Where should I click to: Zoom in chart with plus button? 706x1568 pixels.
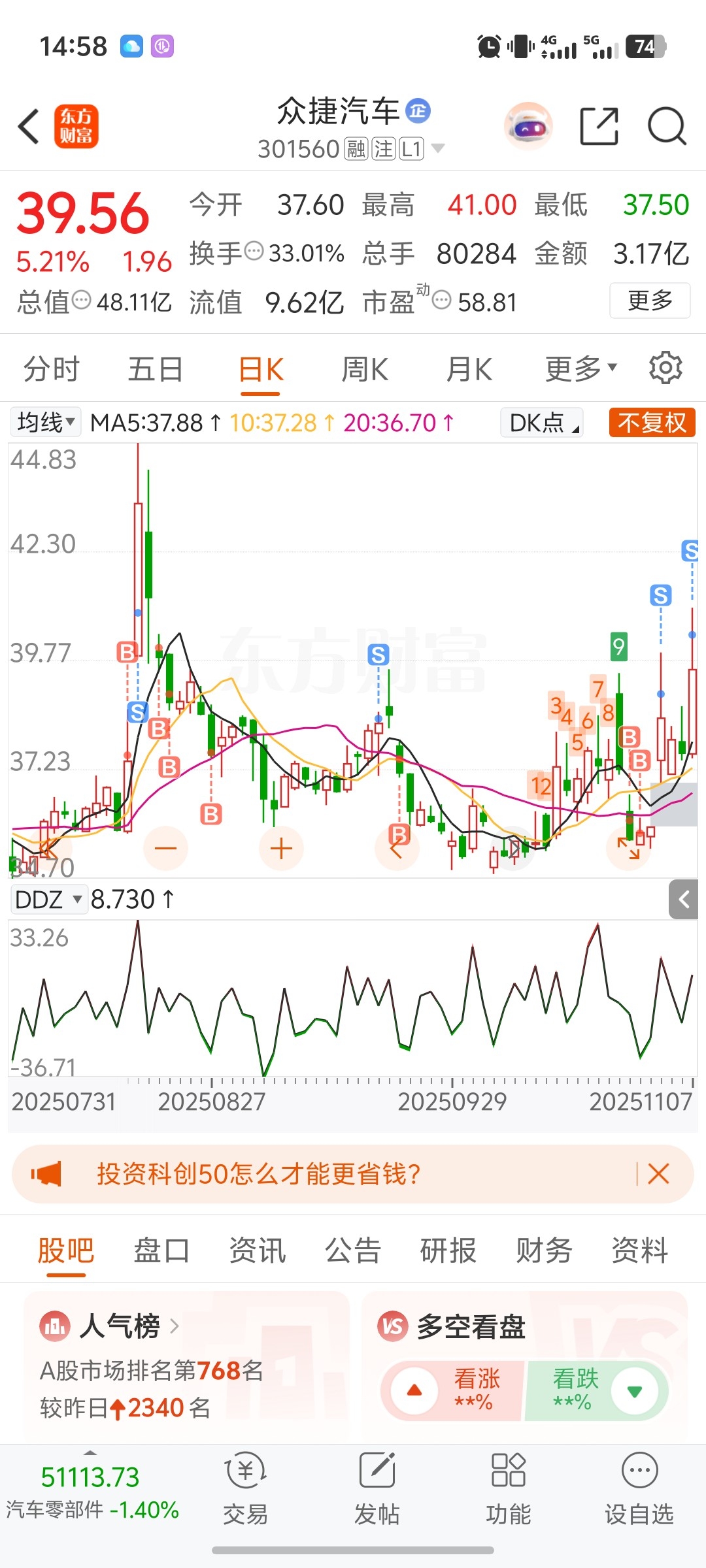tap(281, 848)
